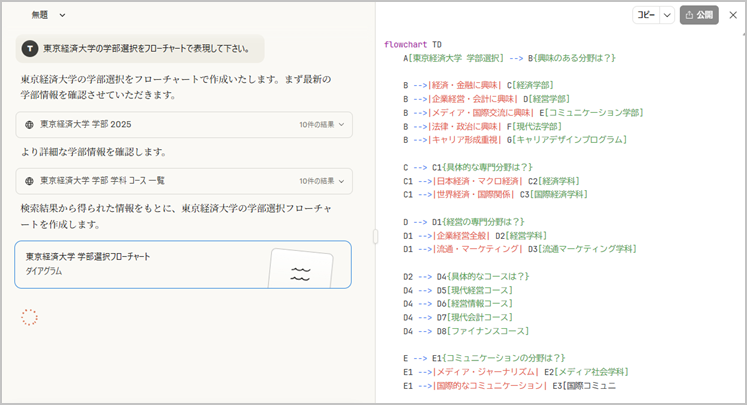
Task: Expand the 10件の結果 chevron for コース一覧 search
Action: (x=341, y=181)
